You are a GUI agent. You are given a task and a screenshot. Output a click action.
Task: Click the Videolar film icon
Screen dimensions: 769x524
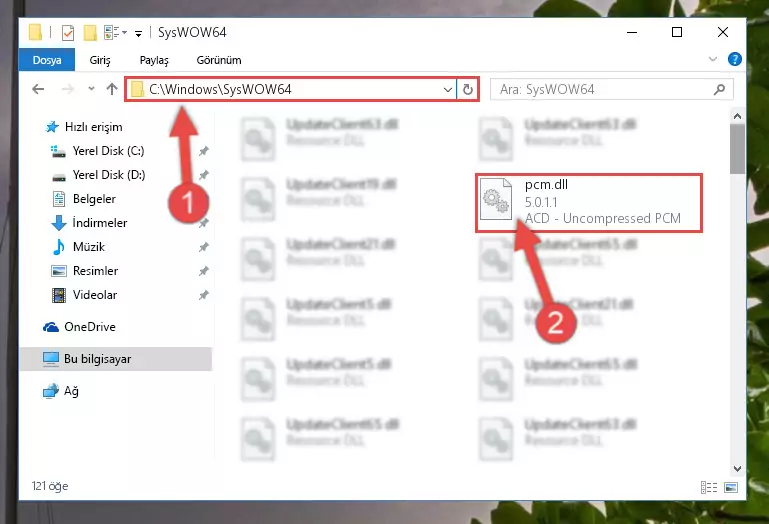click(x=59, y=295)
